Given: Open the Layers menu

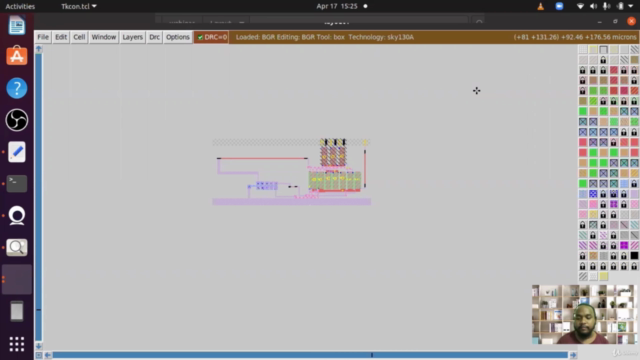Looking at the screenshot, I should click(132, 37).
